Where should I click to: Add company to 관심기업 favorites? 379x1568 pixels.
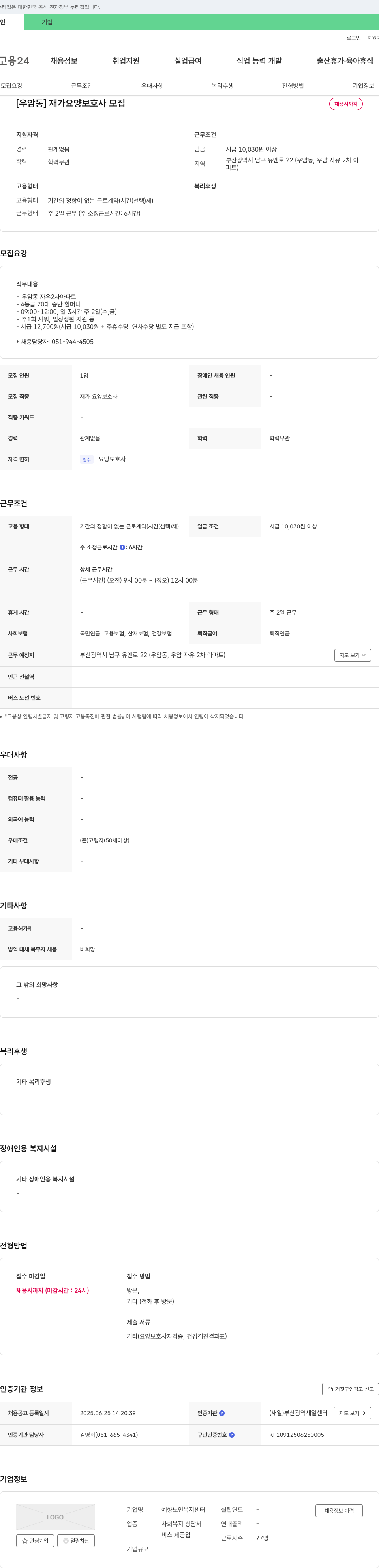click(35, 1541)
